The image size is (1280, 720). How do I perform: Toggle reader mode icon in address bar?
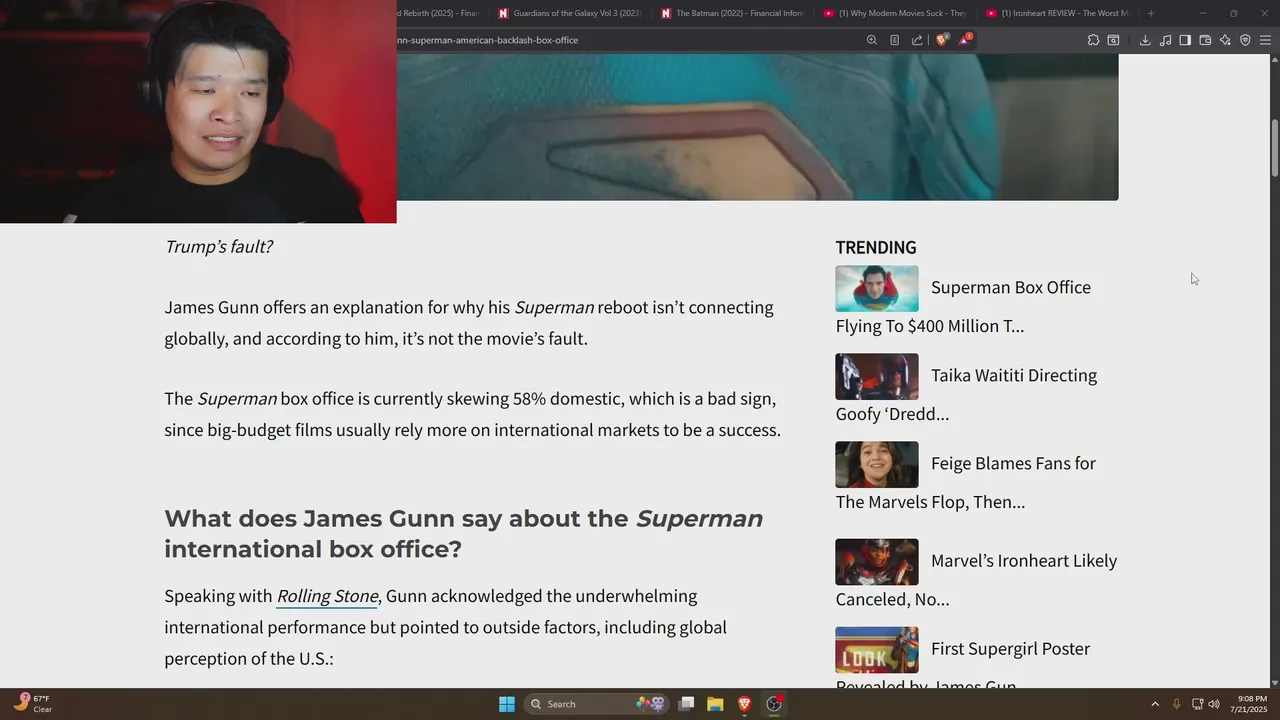(x=894, y=40)
